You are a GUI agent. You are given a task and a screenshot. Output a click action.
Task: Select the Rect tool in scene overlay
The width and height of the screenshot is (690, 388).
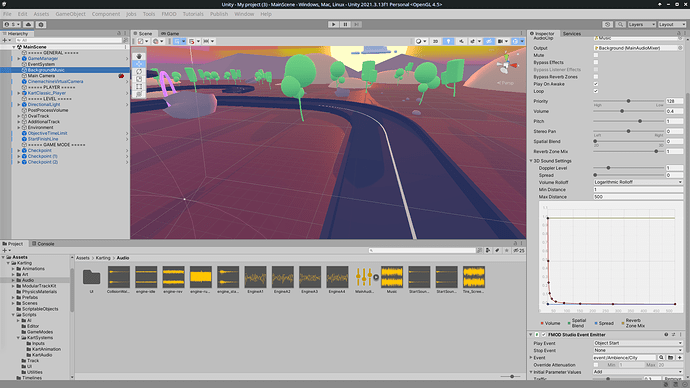(x=139, y=86)
